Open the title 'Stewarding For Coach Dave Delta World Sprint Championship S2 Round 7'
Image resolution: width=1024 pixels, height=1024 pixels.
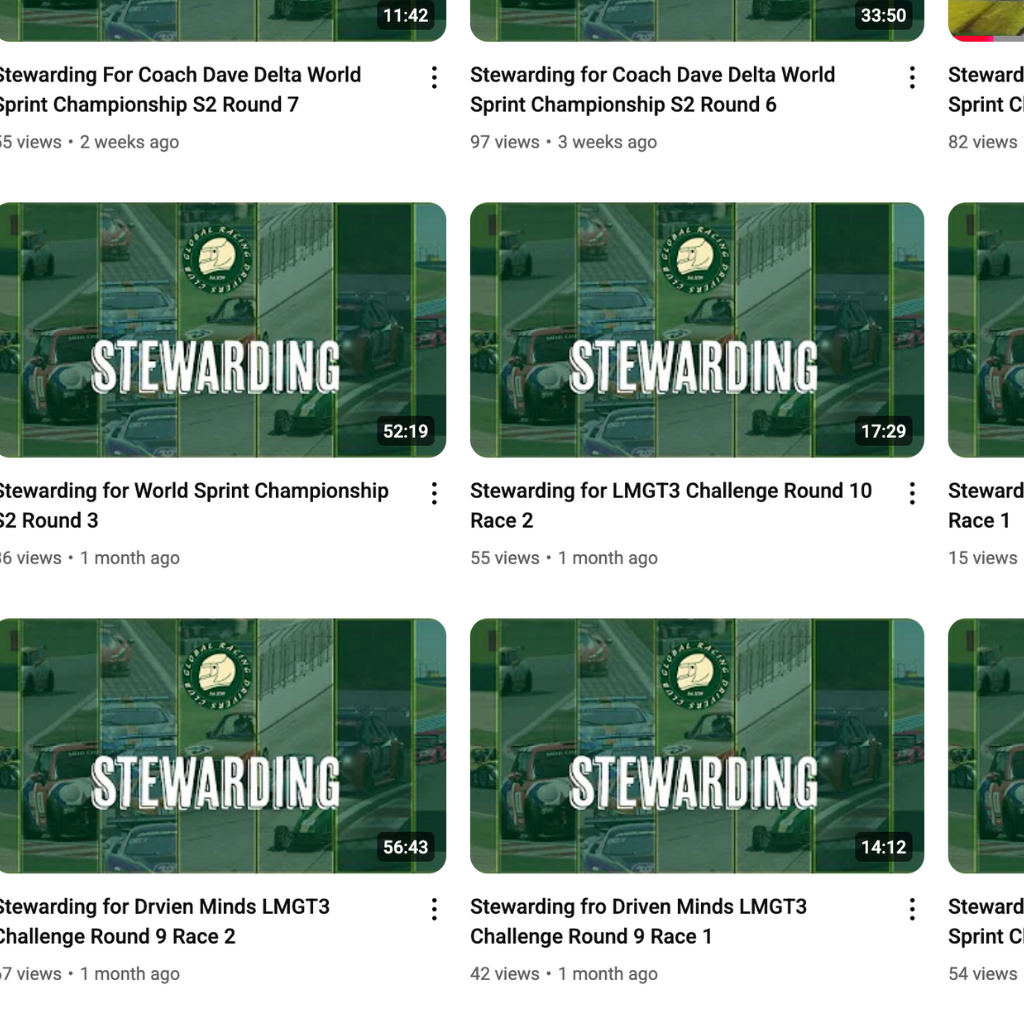(180, 90)
